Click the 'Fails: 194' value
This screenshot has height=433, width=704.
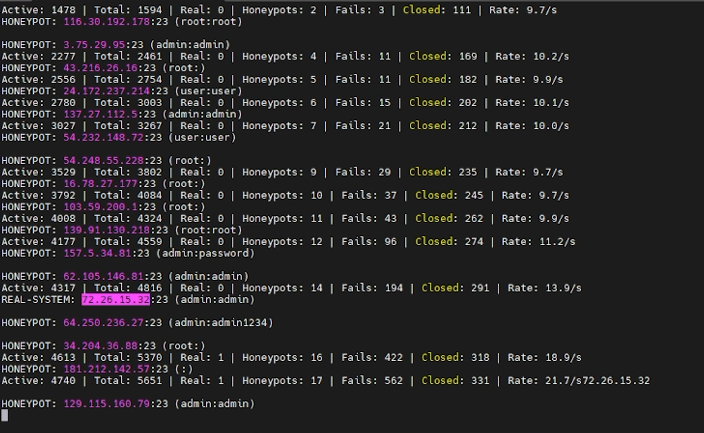(372, 288)
